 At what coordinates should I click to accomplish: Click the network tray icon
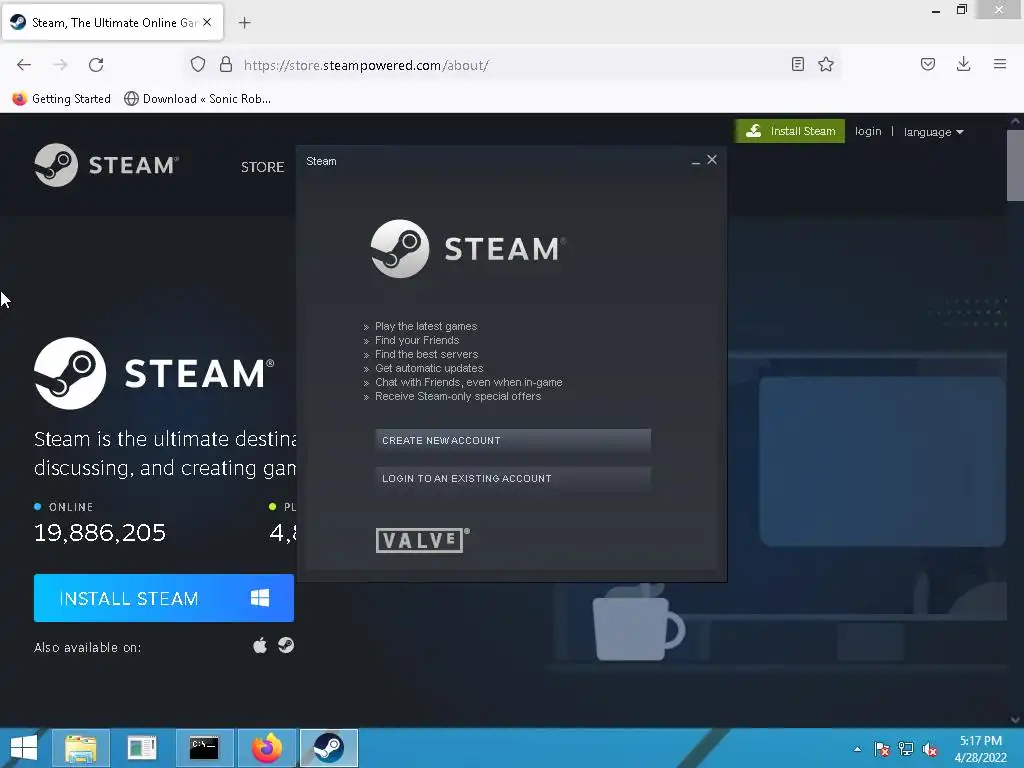pyautogui.click(x=906, y=749)
